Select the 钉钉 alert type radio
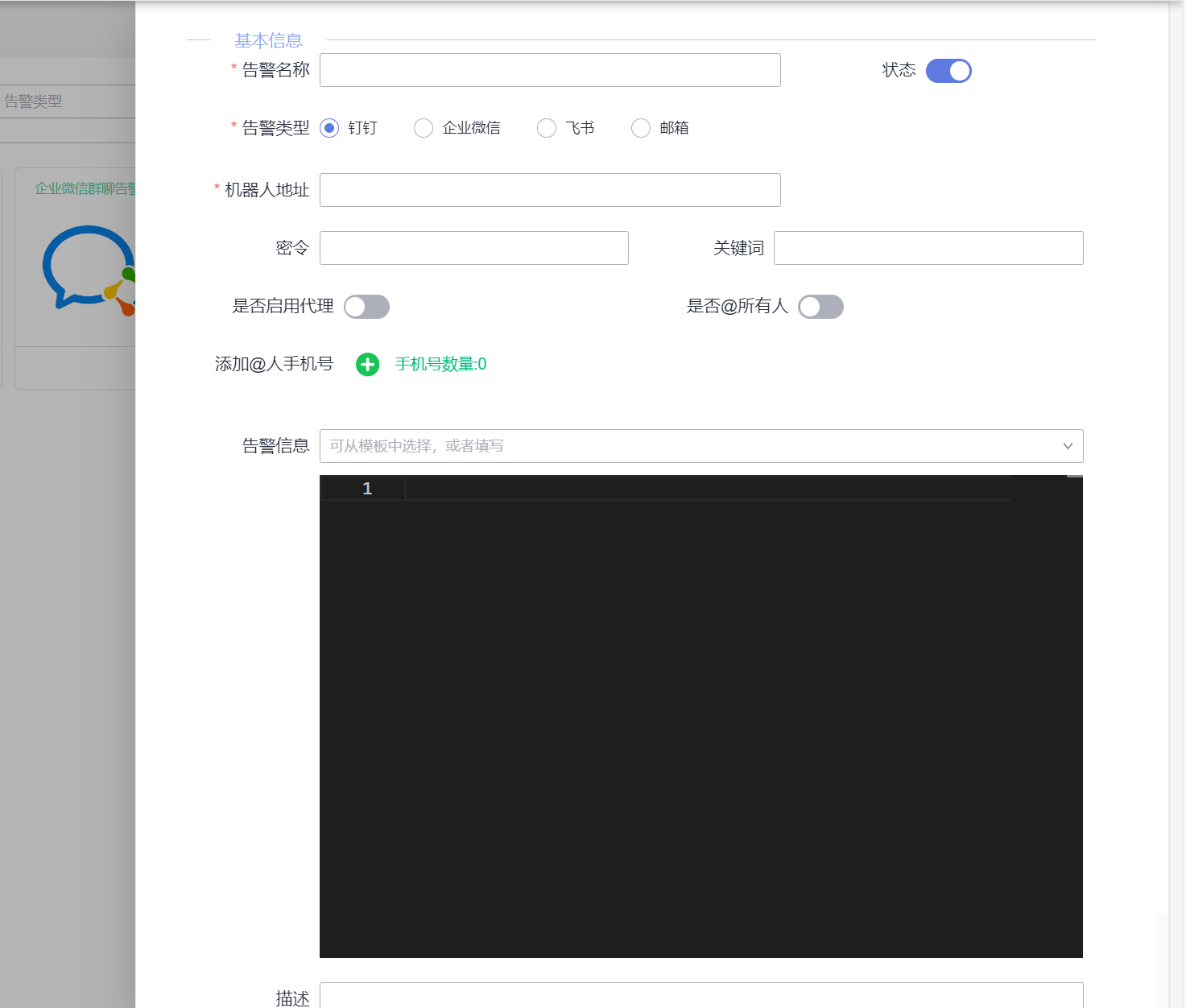The image size is (1186, 1008). tap(329, 128)
